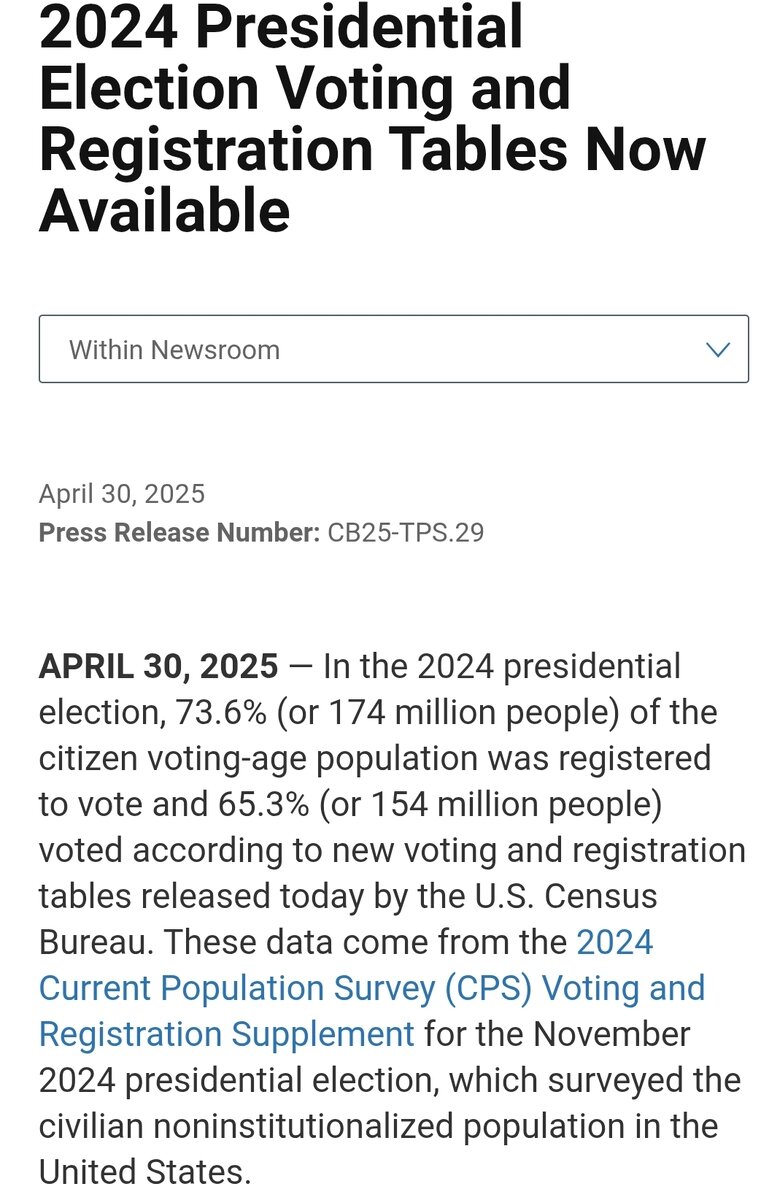
Task: Click 'Registration Supplement' link text
Action: click(226, 1034)
